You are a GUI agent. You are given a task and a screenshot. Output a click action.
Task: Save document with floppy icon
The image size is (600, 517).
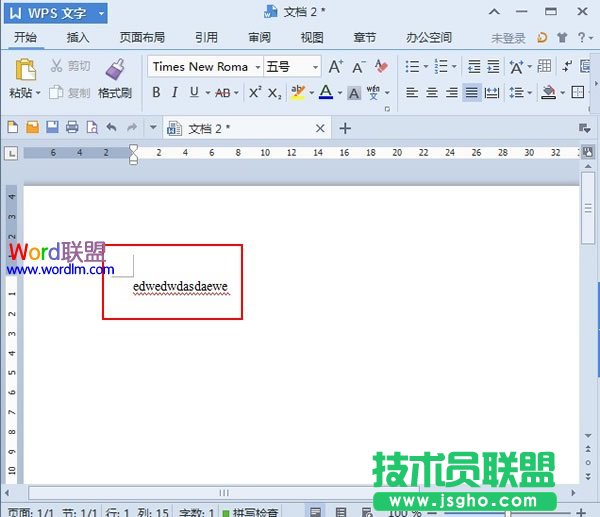coord(52,127)
